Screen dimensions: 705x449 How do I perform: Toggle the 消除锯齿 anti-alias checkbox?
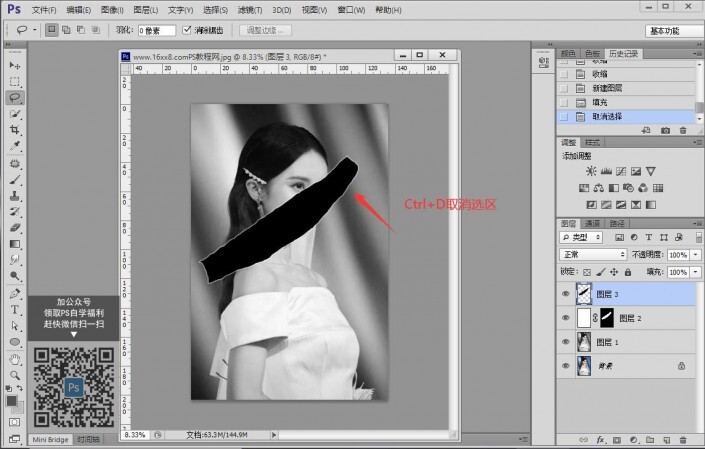point(187,31)
